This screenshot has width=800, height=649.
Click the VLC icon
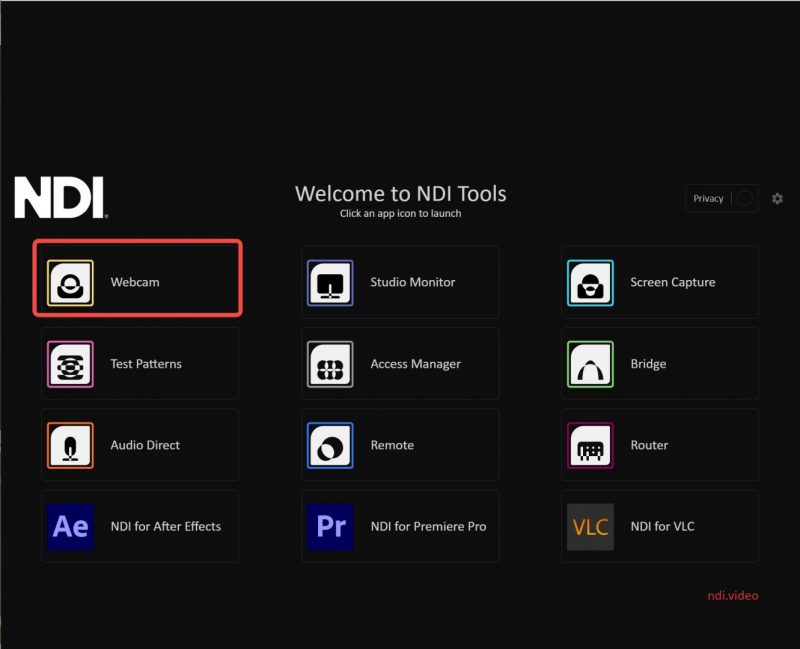point(590,527)
